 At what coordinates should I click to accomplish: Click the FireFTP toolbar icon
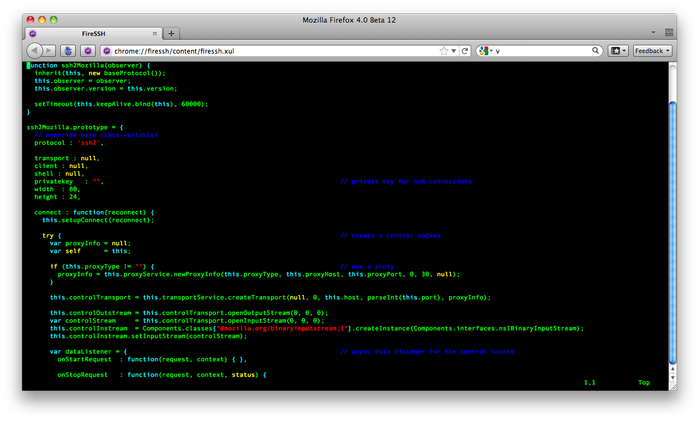[x=68, y=51]
